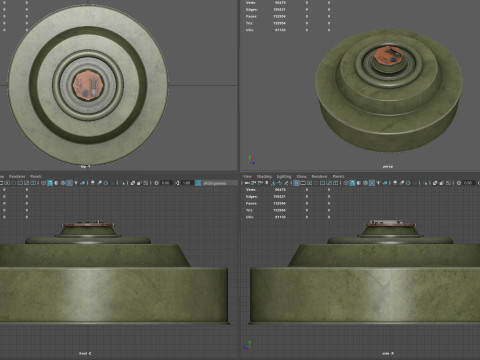Toggle safe action in side view toolbar
Viewport: 480px width, 360px height.
329,183
